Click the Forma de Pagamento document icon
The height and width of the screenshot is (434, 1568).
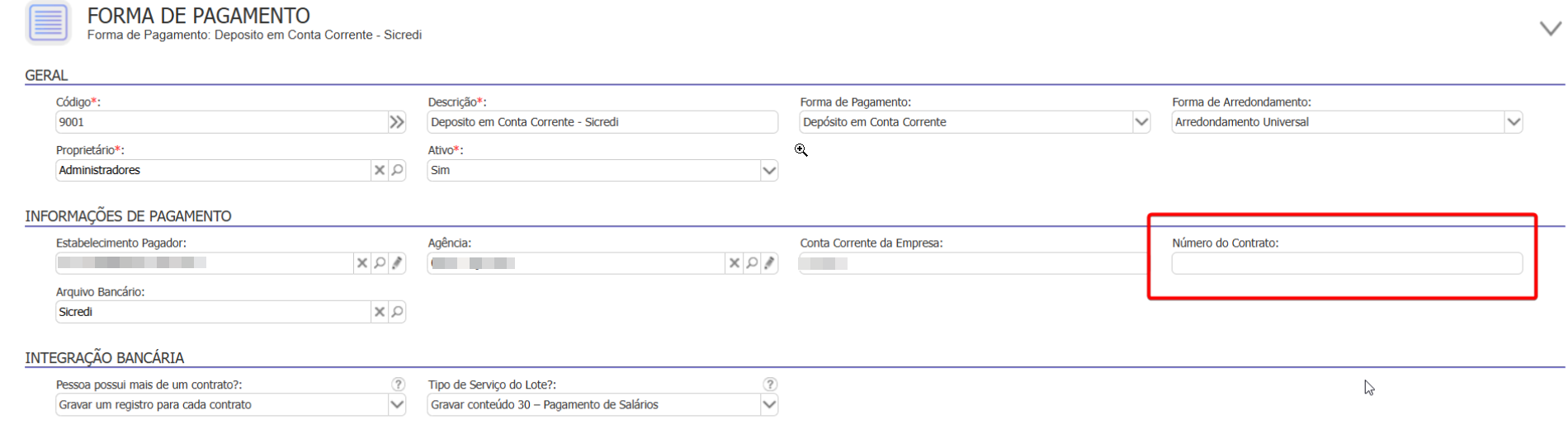pos(48,22)
